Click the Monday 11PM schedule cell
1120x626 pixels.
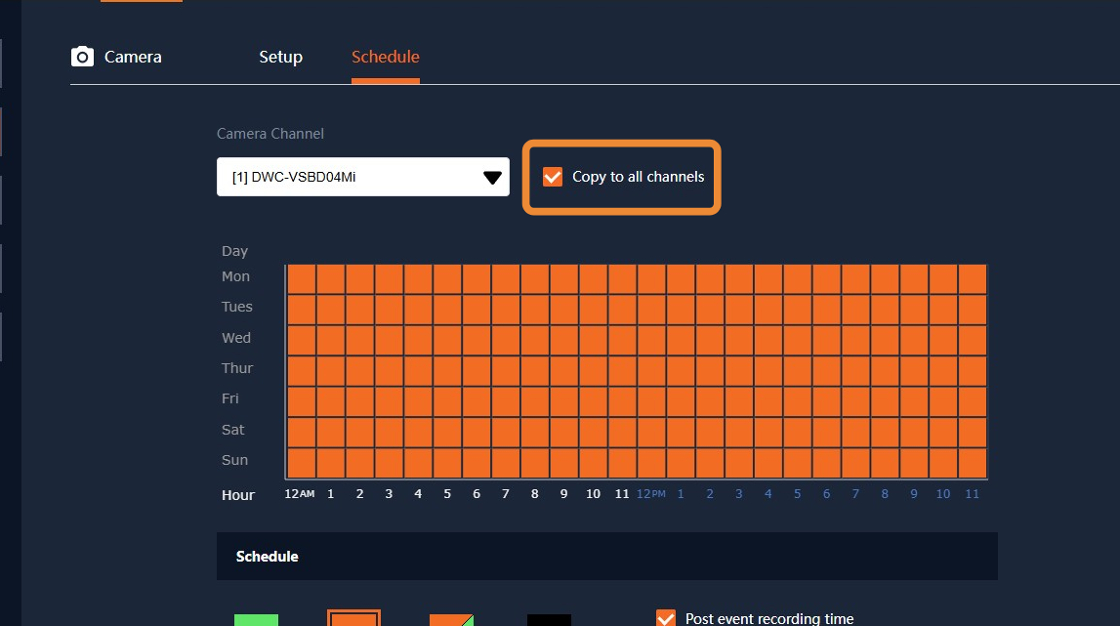coord(972,279)
